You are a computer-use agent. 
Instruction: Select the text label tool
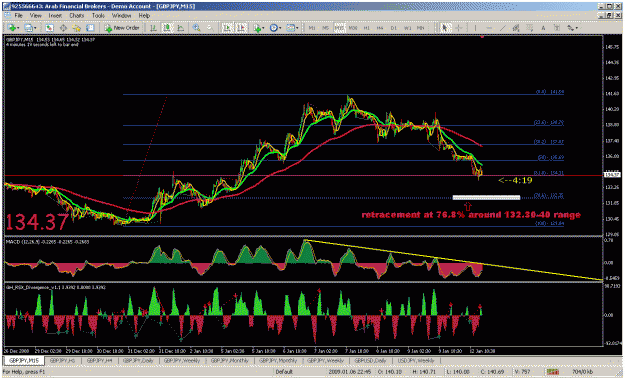[x=557, y=28]
